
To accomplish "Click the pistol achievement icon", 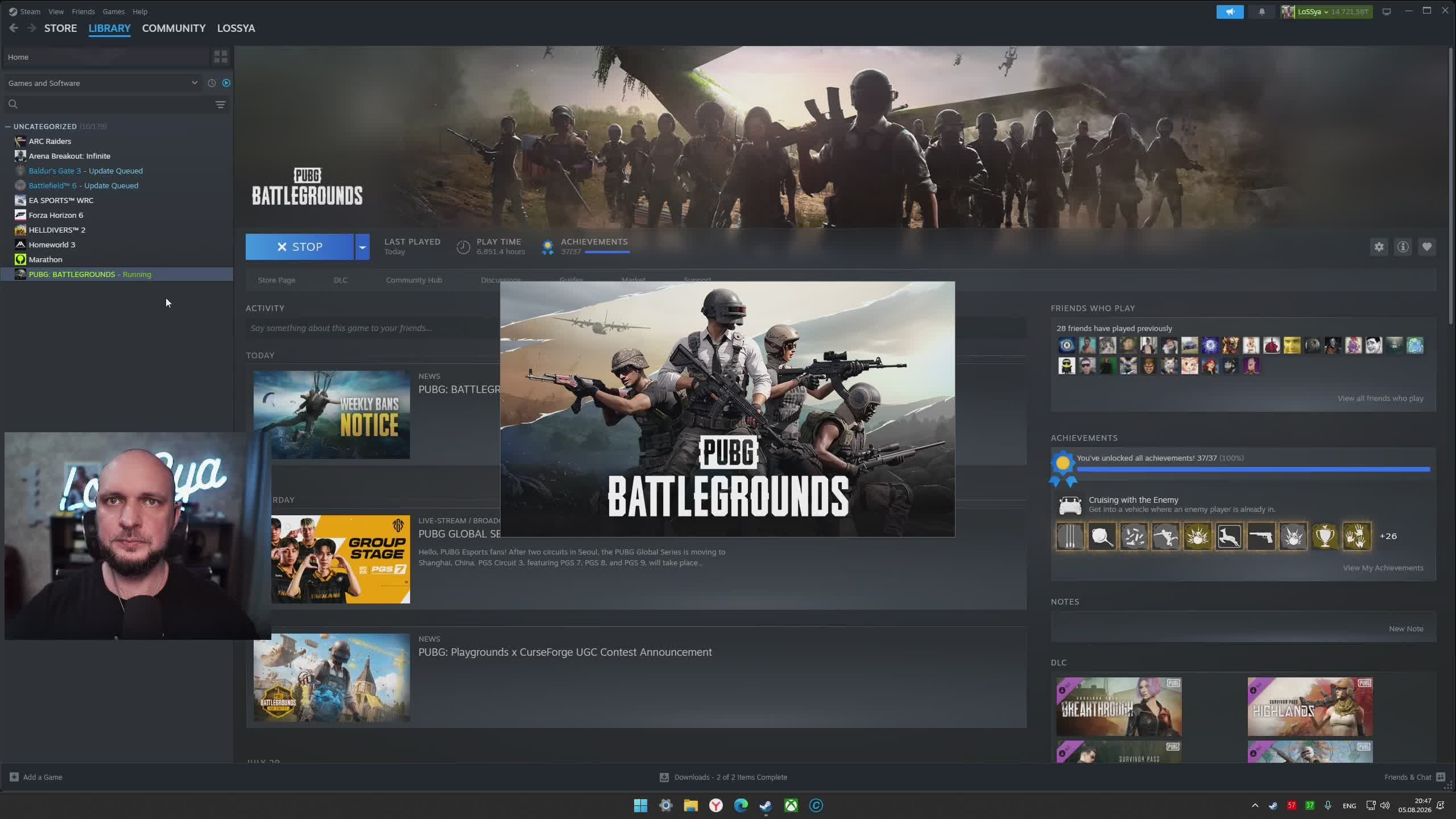I will (1261, 536).
